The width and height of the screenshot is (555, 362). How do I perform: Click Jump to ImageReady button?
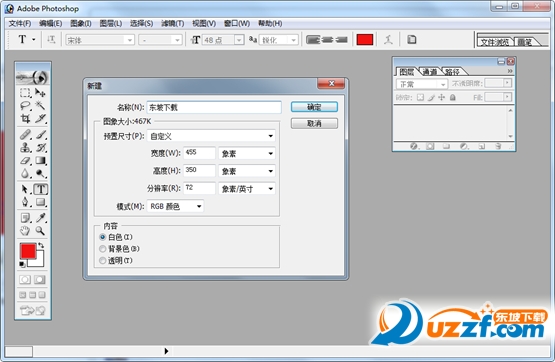click(x=33, y=310)
